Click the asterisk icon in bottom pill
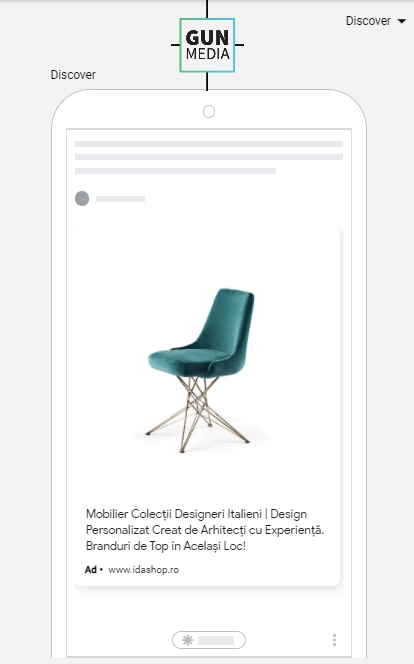 188,640
